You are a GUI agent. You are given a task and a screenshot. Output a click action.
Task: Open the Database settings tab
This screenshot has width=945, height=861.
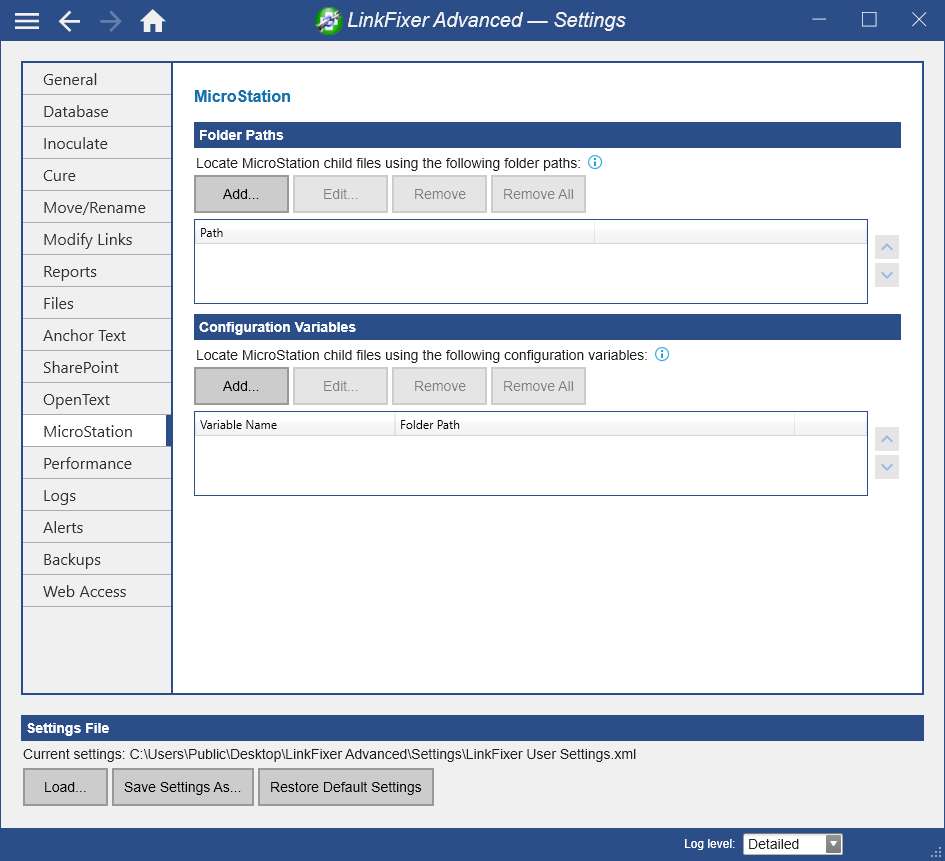[x=97, y=111]
